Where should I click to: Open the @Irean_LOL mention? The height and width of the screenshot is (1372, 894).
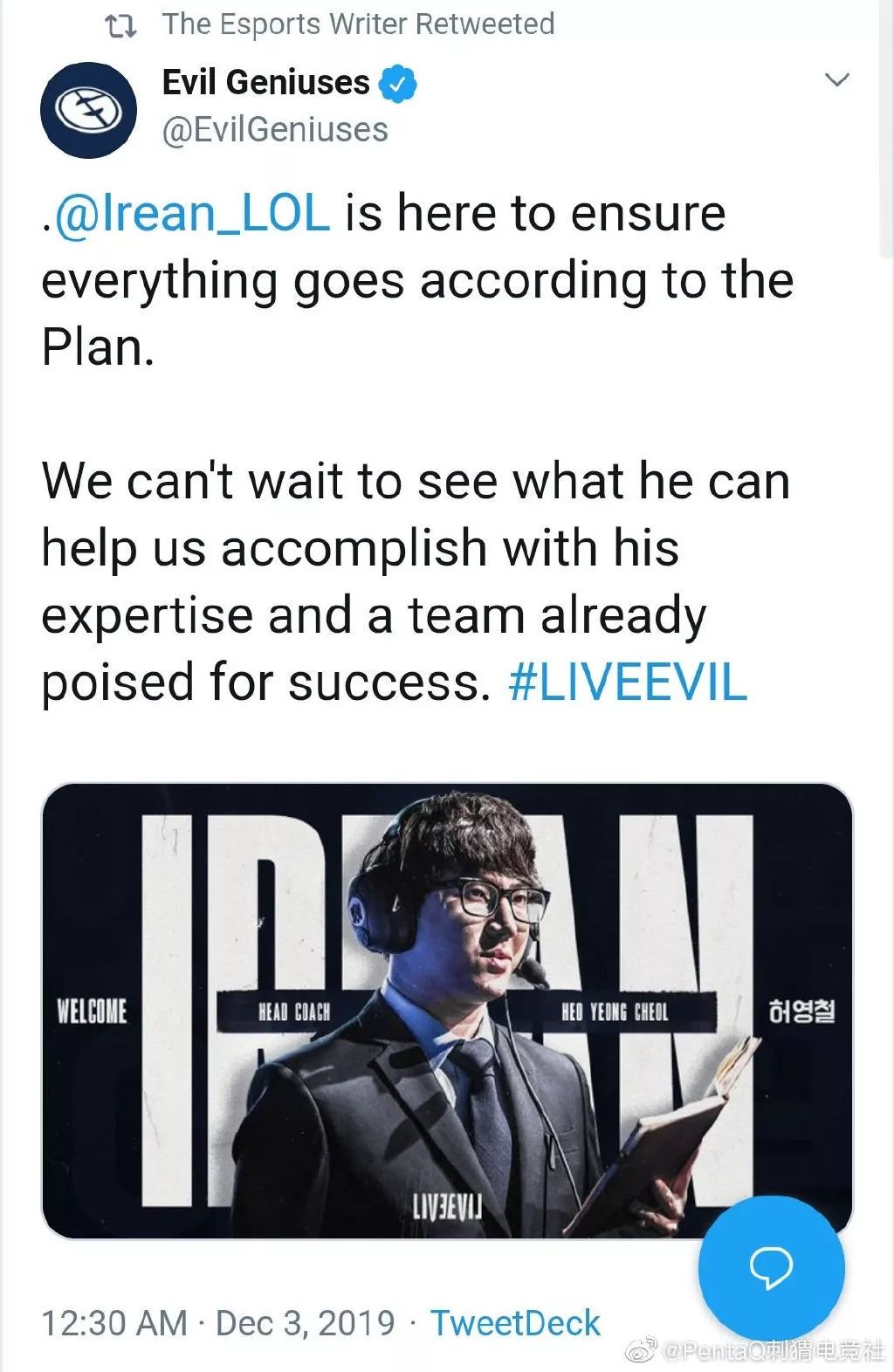192,214
